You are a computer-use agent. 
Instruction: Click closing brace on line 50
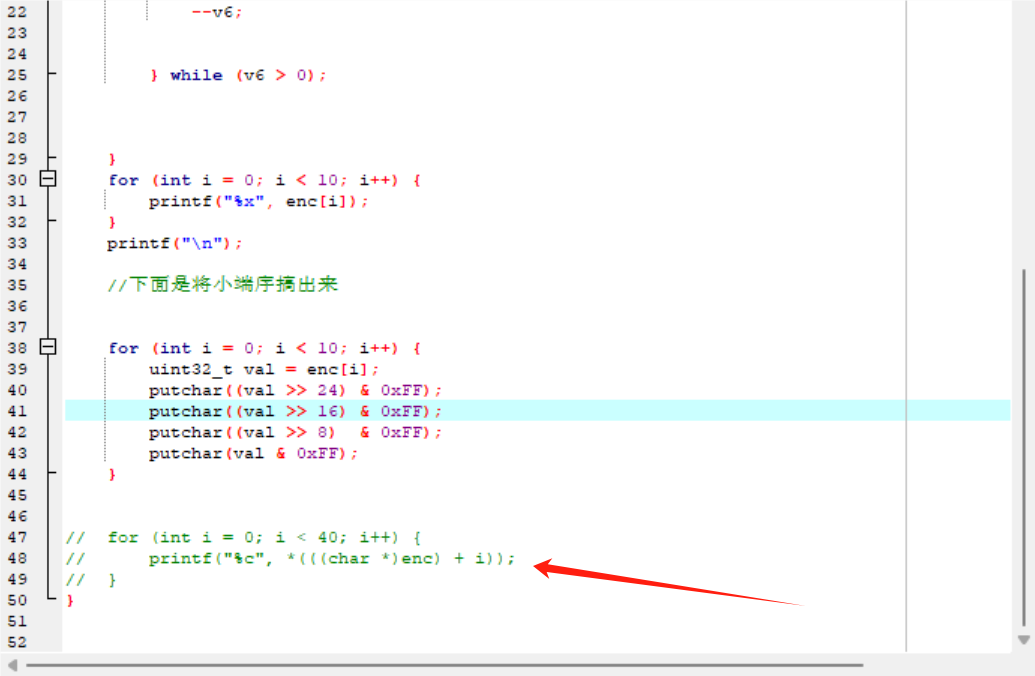click(70, 601)
